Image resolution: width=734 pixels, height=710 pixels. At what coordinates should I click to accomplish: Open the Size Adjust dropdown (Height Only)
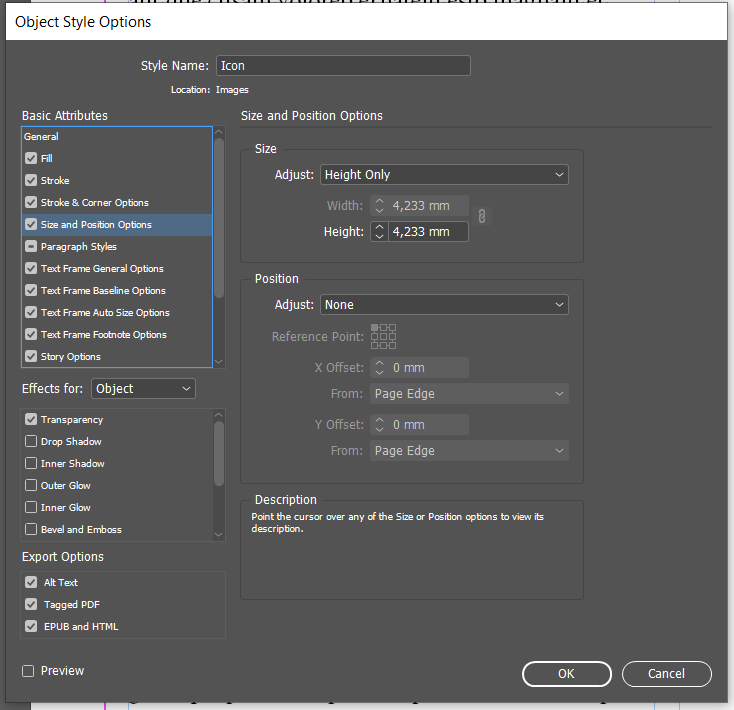pos(444,175)
